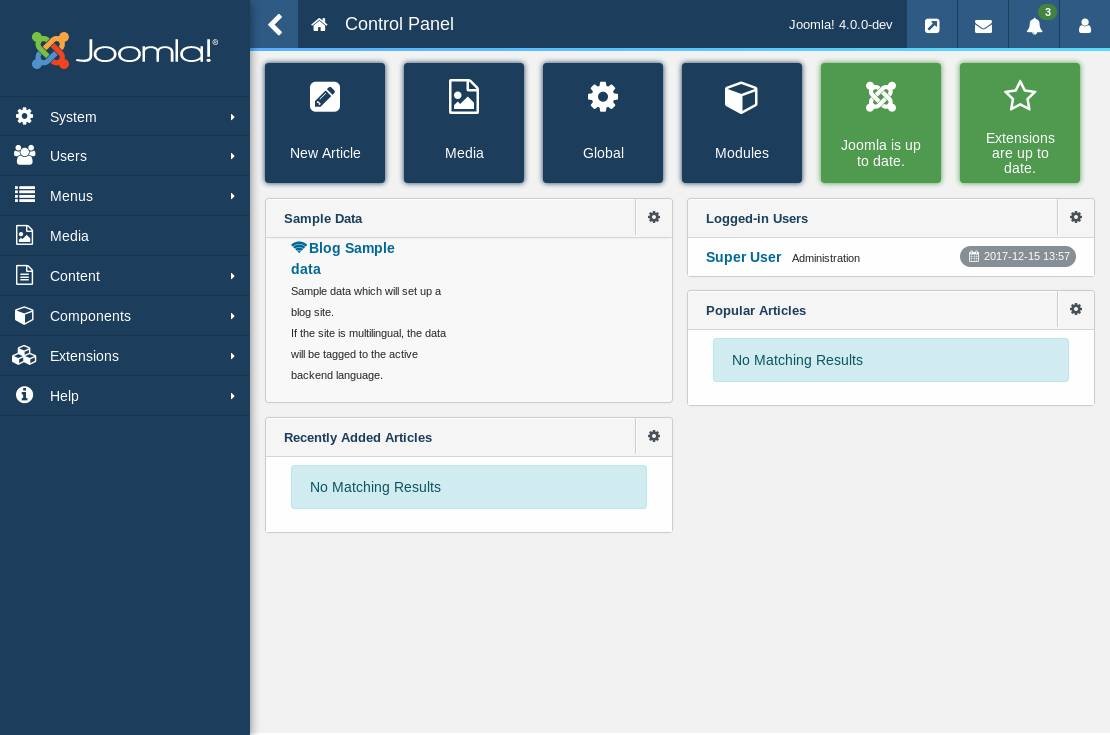Click the cube icon on Modules tile
This screenshot has width=1110, height=735.
coord(741,97)
